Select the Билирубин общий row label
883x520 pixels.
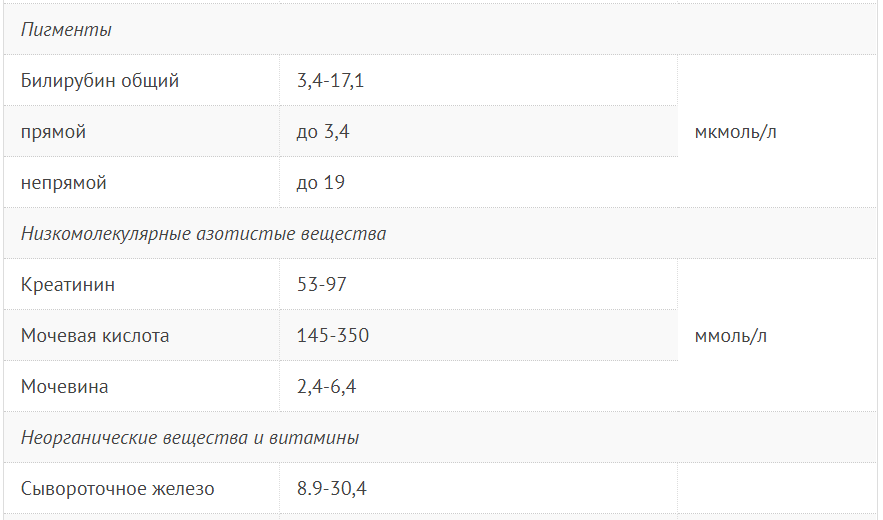click(100, 81)
